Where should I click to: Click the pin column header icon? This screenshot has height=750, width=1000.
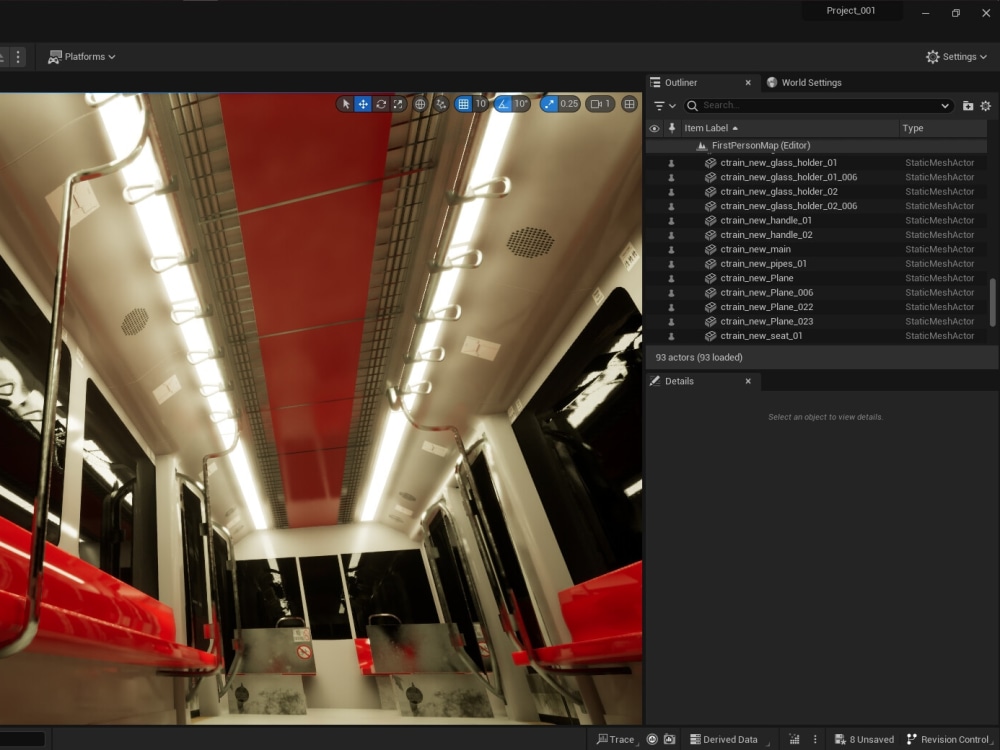(672, 128)
